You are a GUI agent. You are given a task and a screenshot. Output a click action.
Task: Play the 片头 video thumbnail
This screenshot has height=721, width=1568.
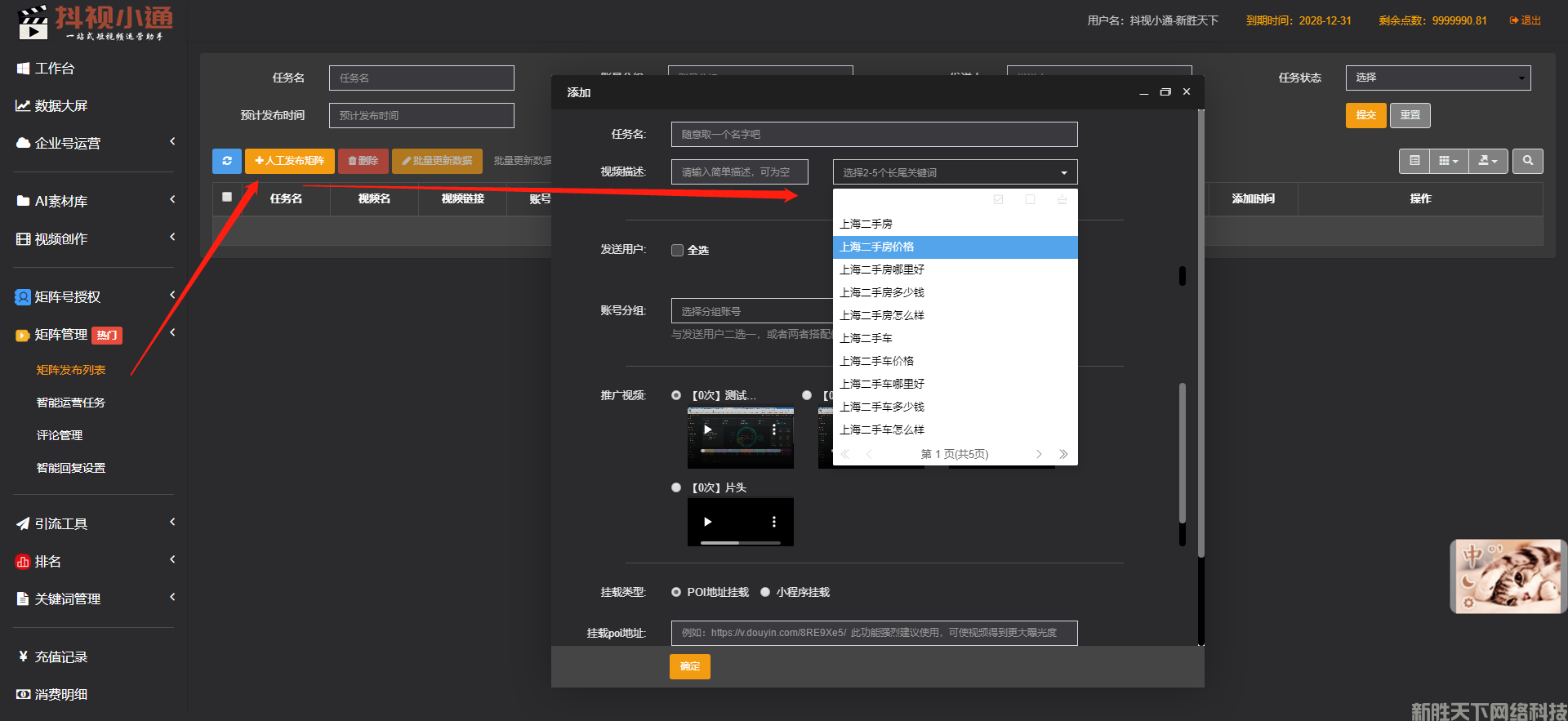[708, 522]
